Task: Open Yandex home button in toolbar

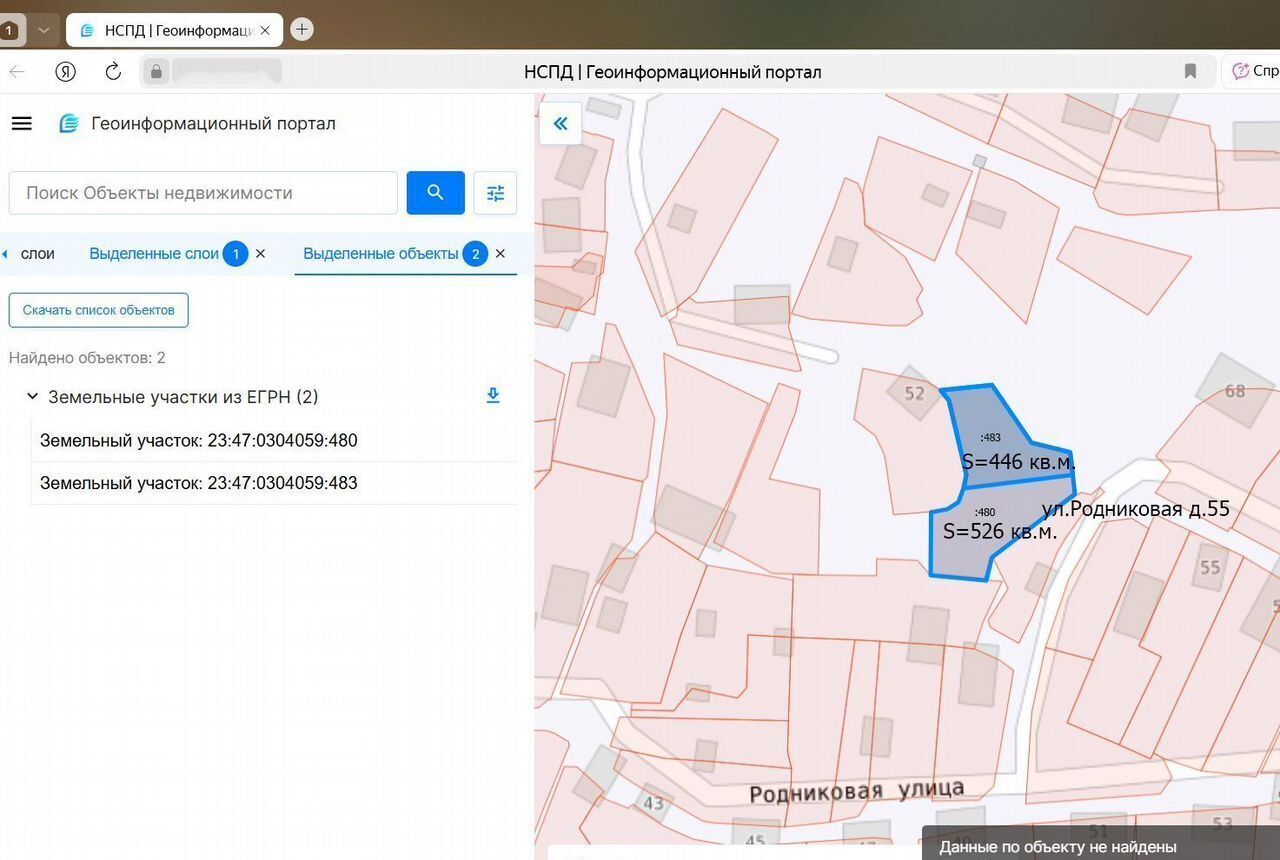Action: (x=65, y=71)
